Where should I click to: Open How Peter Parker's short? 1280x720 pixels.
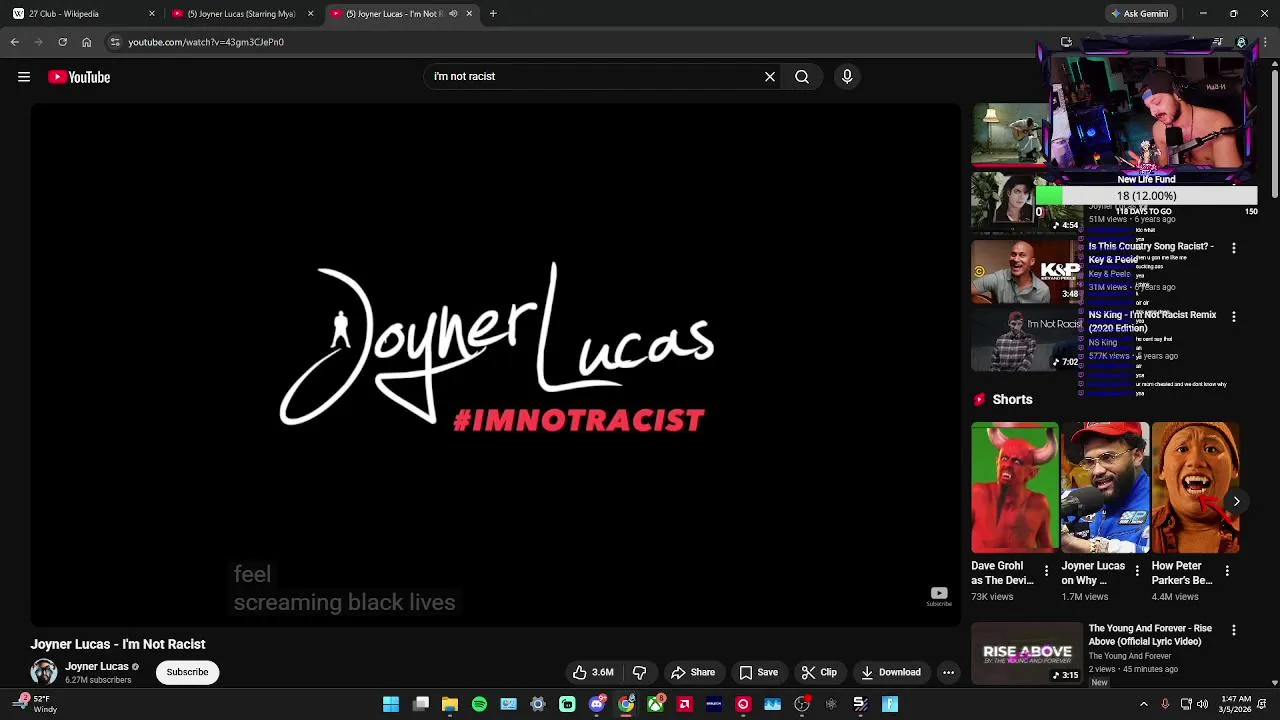tap(1195, 488)
